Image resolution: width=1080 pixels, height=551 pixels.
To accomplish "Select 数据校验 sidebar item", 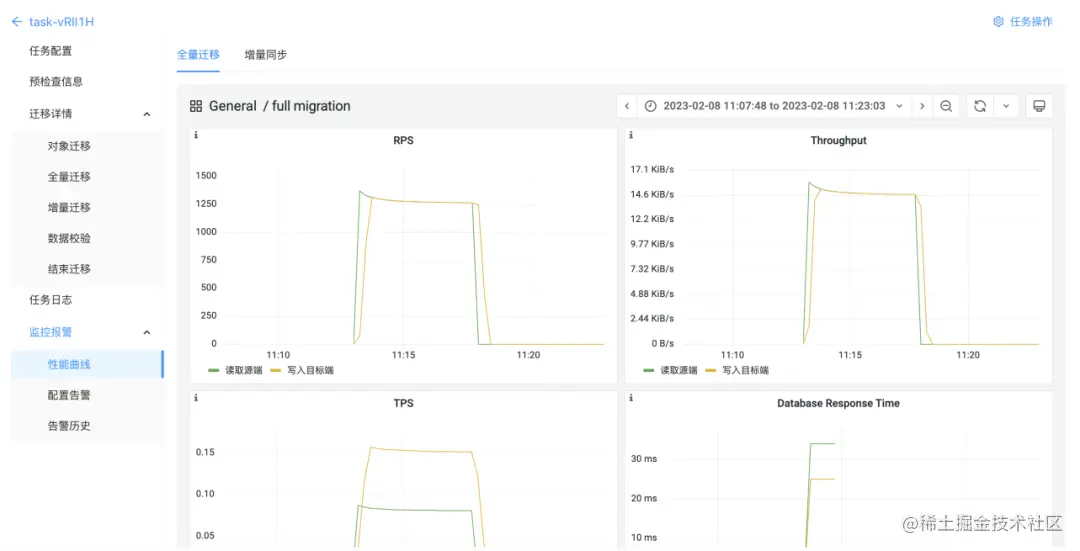I will pos(69,238).
